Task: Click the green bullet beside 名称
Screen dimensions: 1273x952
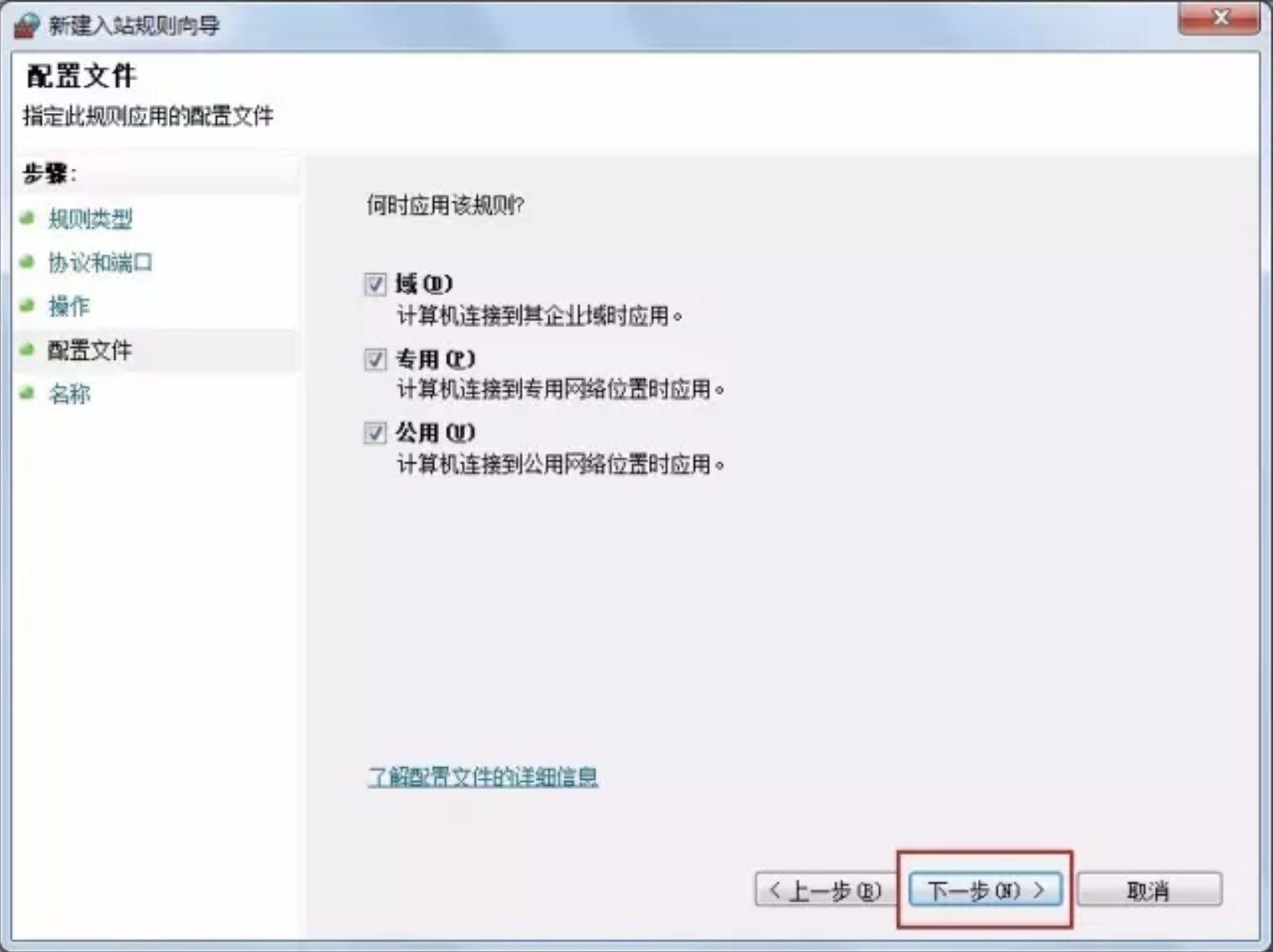Action: tap(28, 393)
